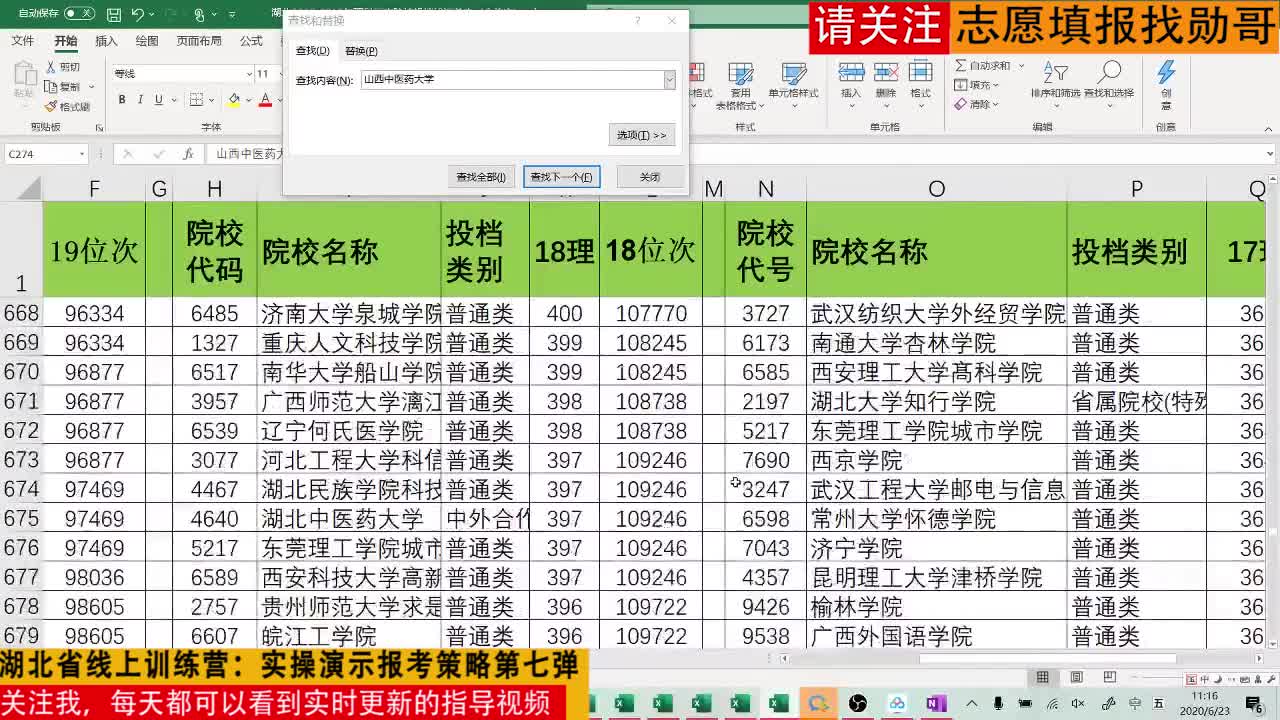
Task: Show hidden system tray icons
Action: pyautogui.click(x=973, y=704)
